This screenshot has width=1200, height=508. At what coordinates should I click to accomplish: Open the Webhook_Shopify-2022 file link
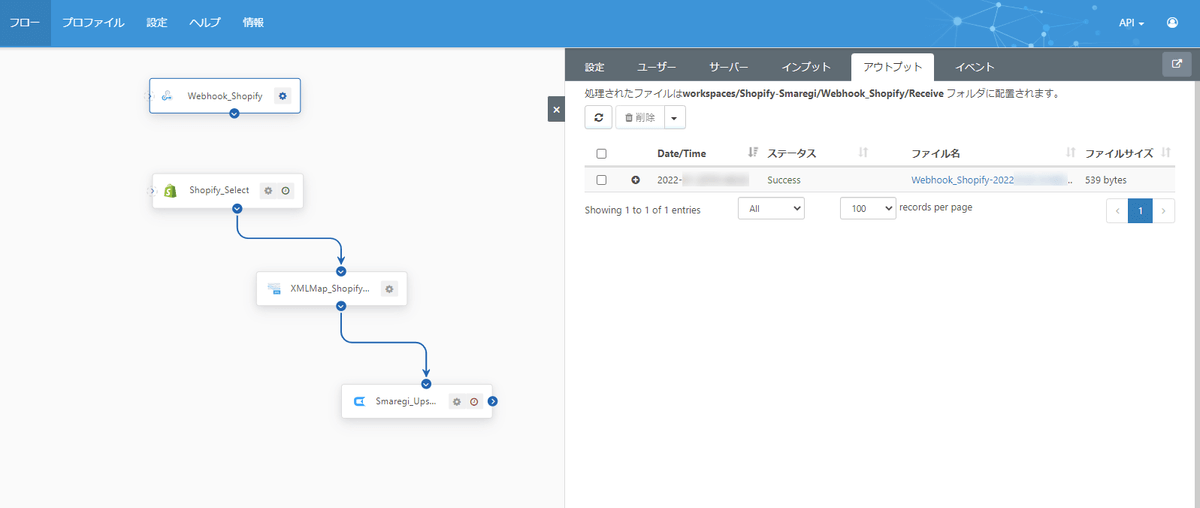click(x=992, y=180)
